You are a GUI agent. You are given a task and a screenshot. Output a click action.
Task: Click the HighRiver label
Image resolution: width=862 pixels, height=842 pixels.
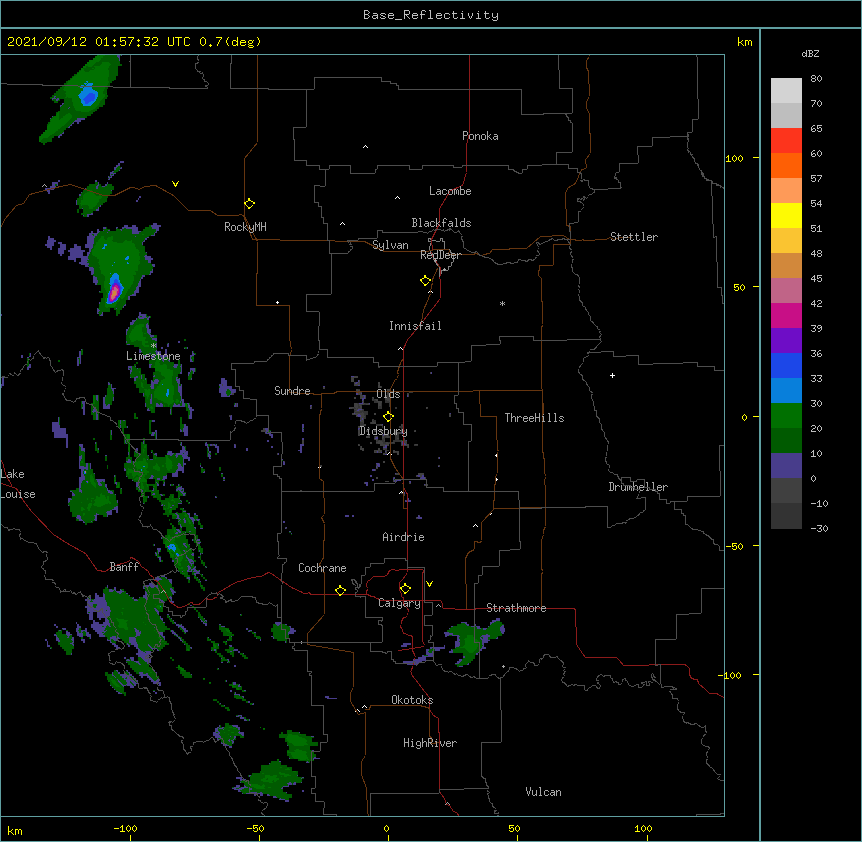click(x=430, y=743)
